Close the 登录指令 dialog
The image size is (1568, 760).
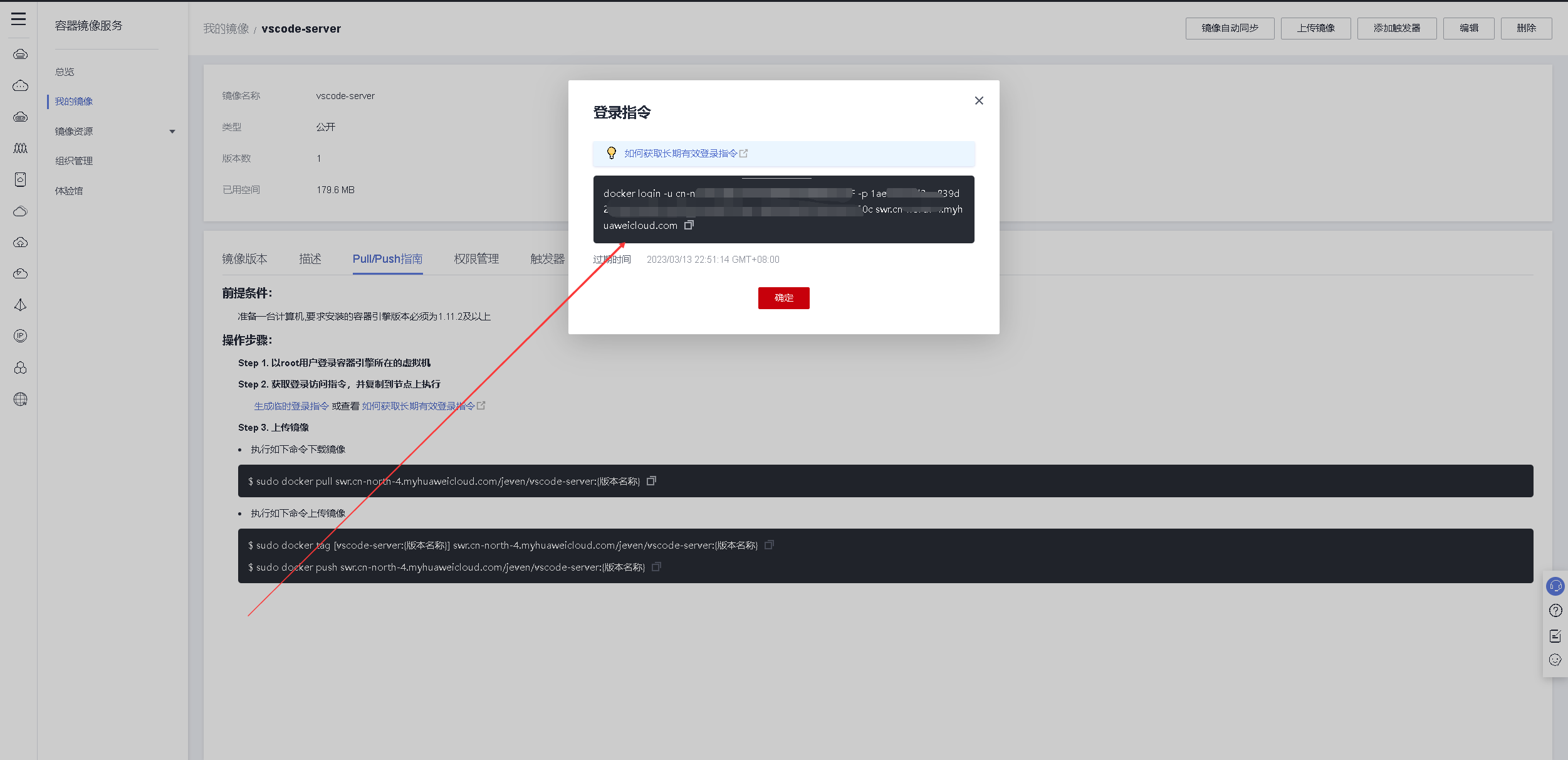pos(979,100)
